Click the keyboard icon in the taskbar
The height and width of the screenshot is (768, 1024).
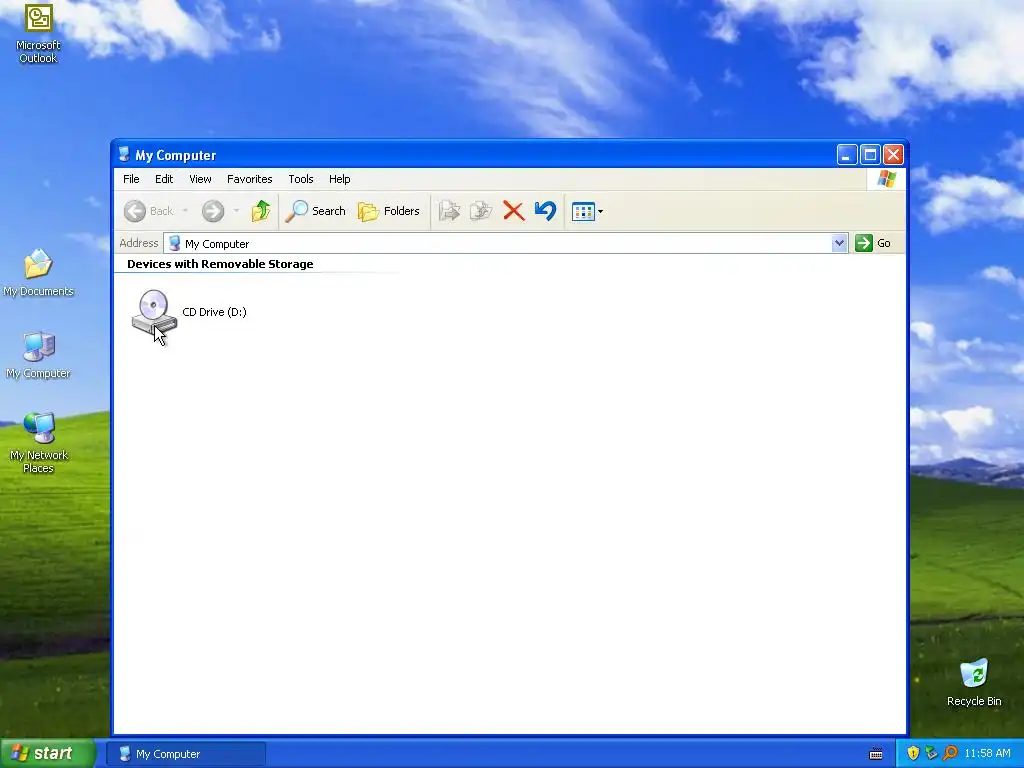click(876, 754)
